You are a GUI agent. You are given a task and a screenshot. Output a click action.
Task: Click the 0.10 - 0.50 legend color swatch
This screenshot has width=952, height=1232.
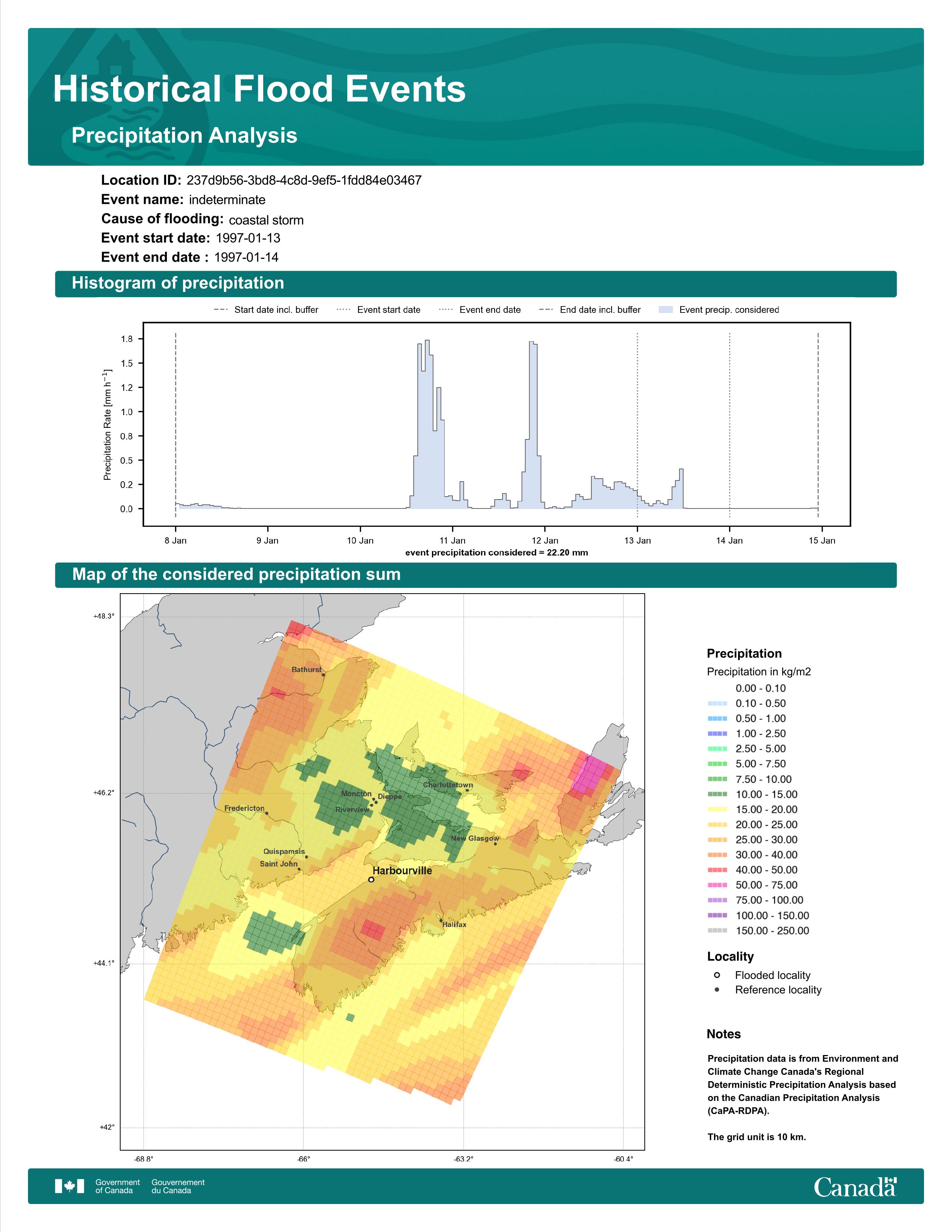pos(717,703)
